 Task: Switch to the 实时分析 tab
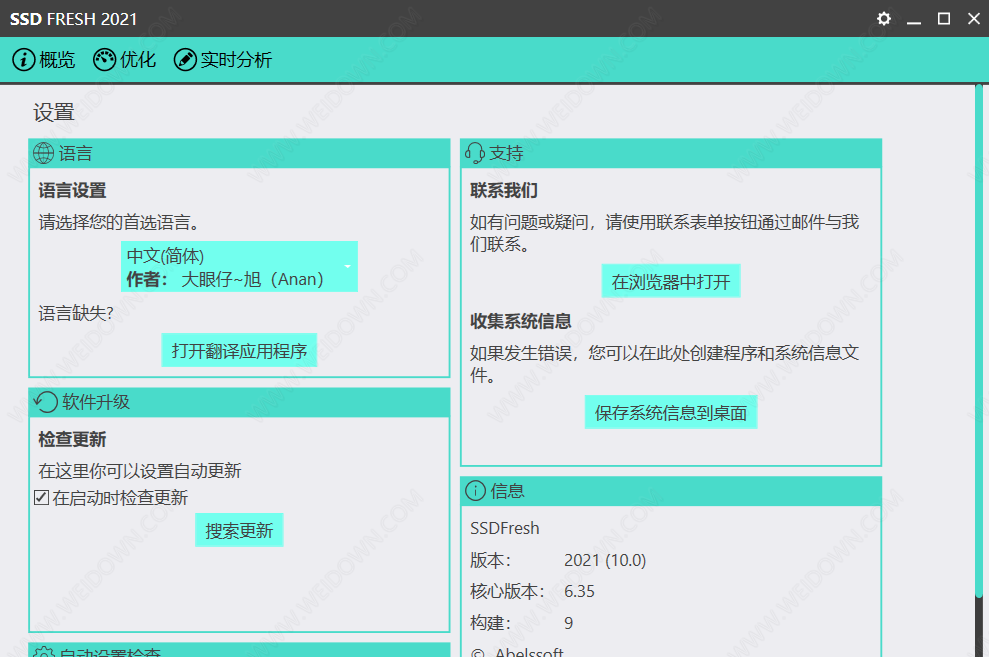223,60
